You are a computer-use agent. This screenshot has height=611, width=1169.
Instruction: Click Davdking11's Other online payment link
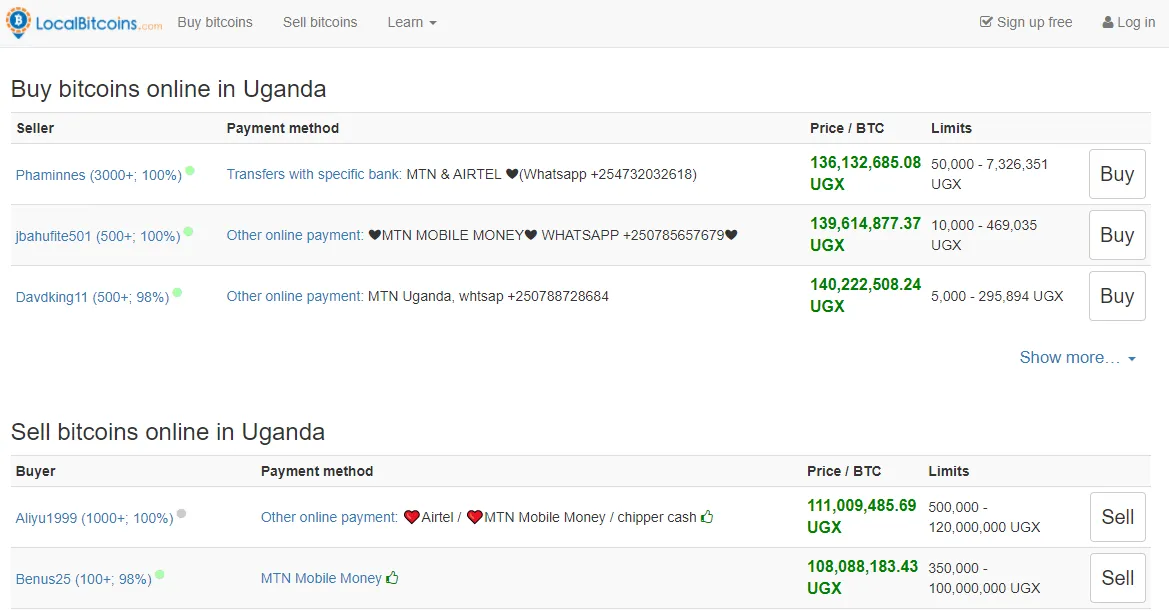pyautogui.click(x=295, y=297)
